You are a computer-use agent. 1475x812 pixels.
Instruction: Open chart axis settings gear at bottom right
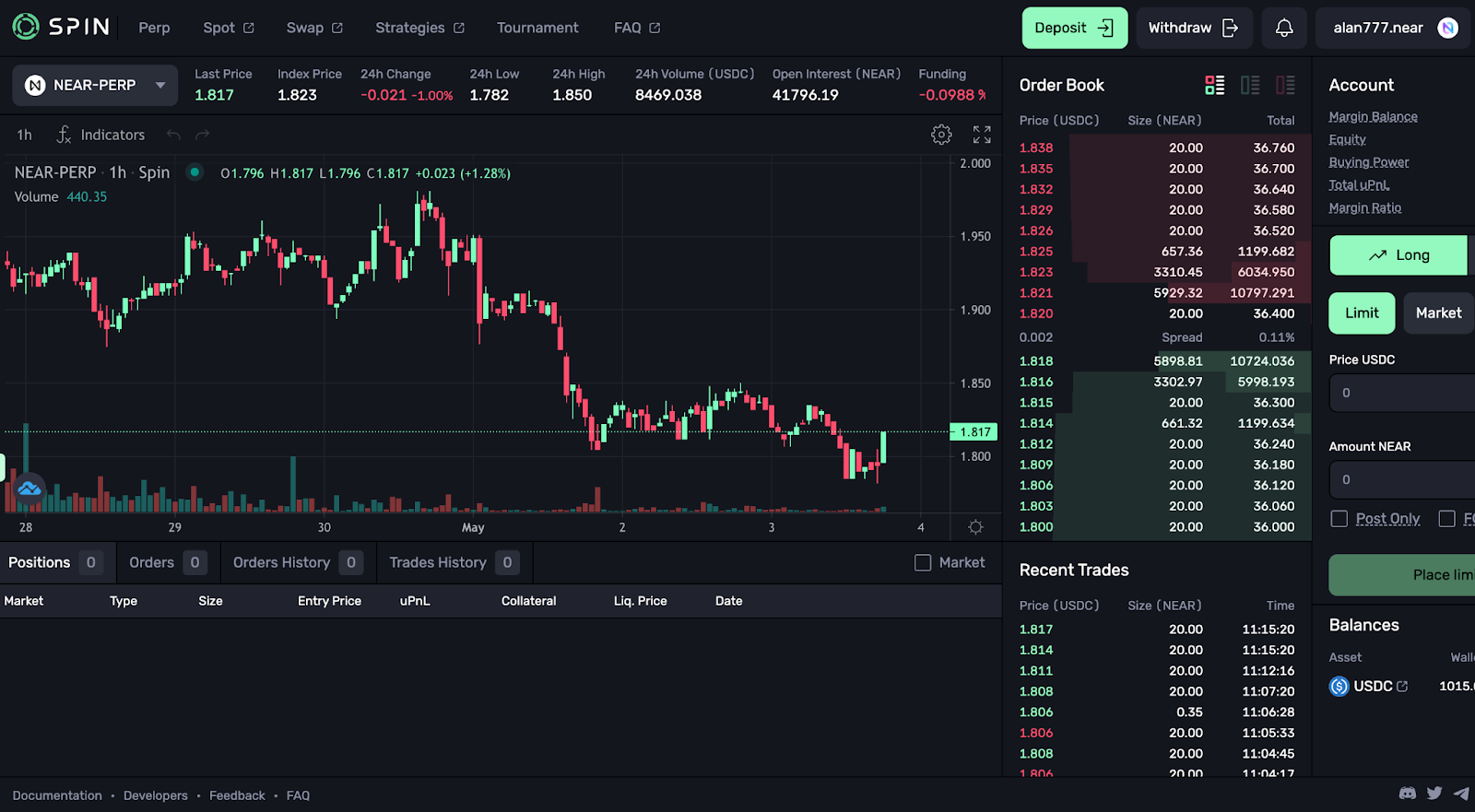click(x=975, y=527)
